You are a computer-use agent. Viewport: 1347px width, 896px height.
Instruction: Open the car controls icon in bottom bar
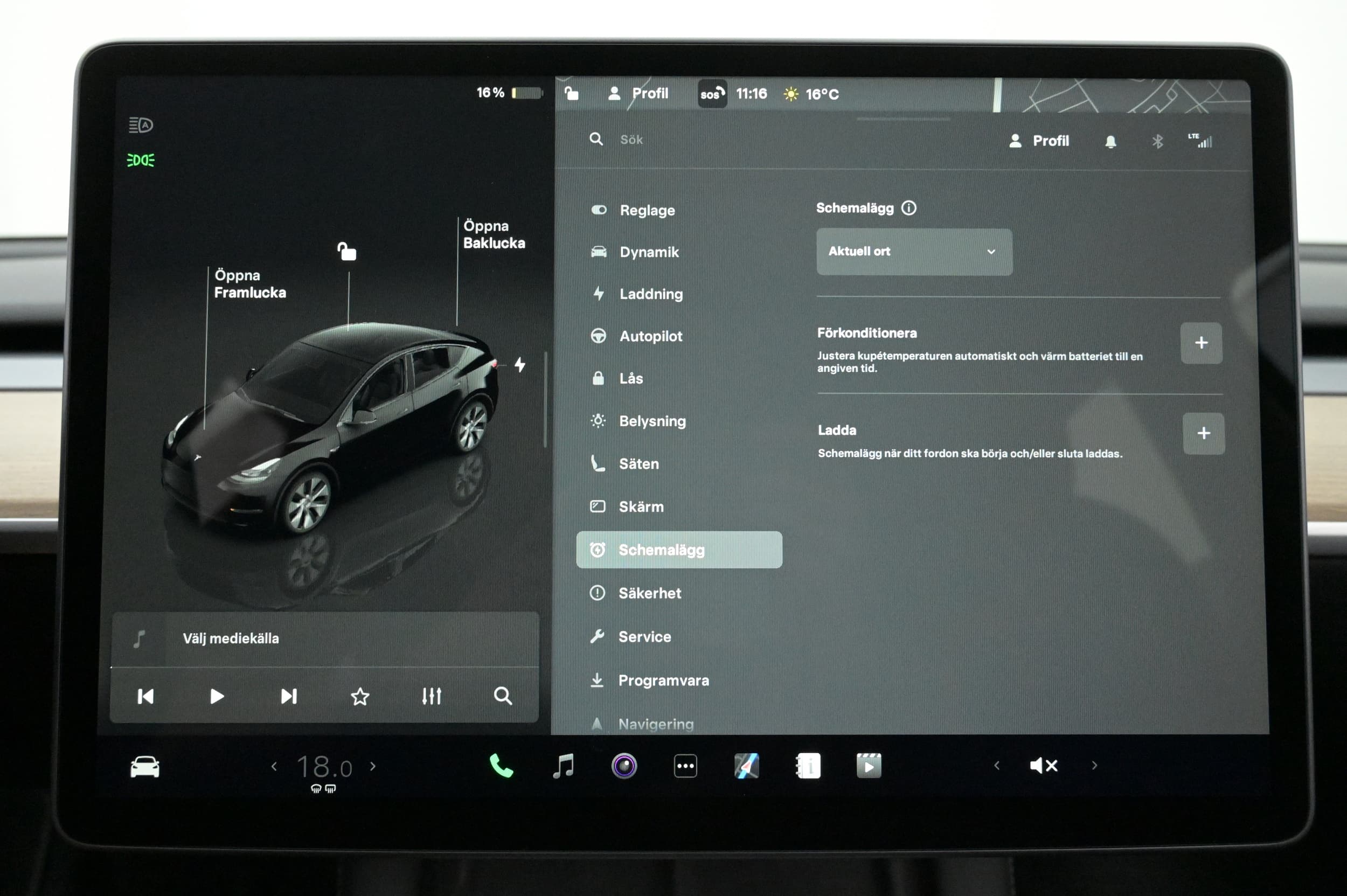[144, 767]
